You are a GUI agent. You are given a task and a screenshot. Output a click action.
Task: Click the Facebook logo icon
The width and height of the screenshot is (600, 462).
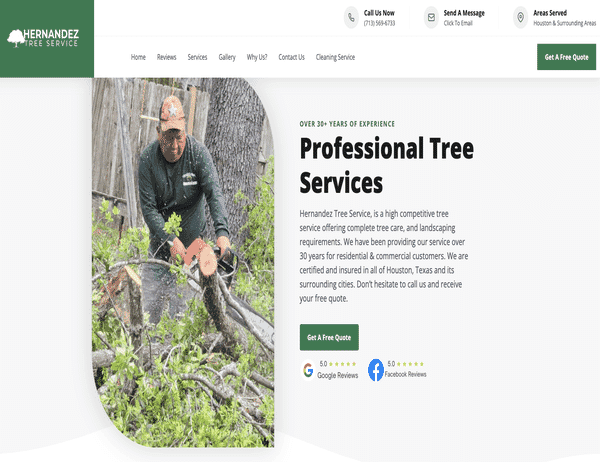pyautogui.click(x=376, y=370)
